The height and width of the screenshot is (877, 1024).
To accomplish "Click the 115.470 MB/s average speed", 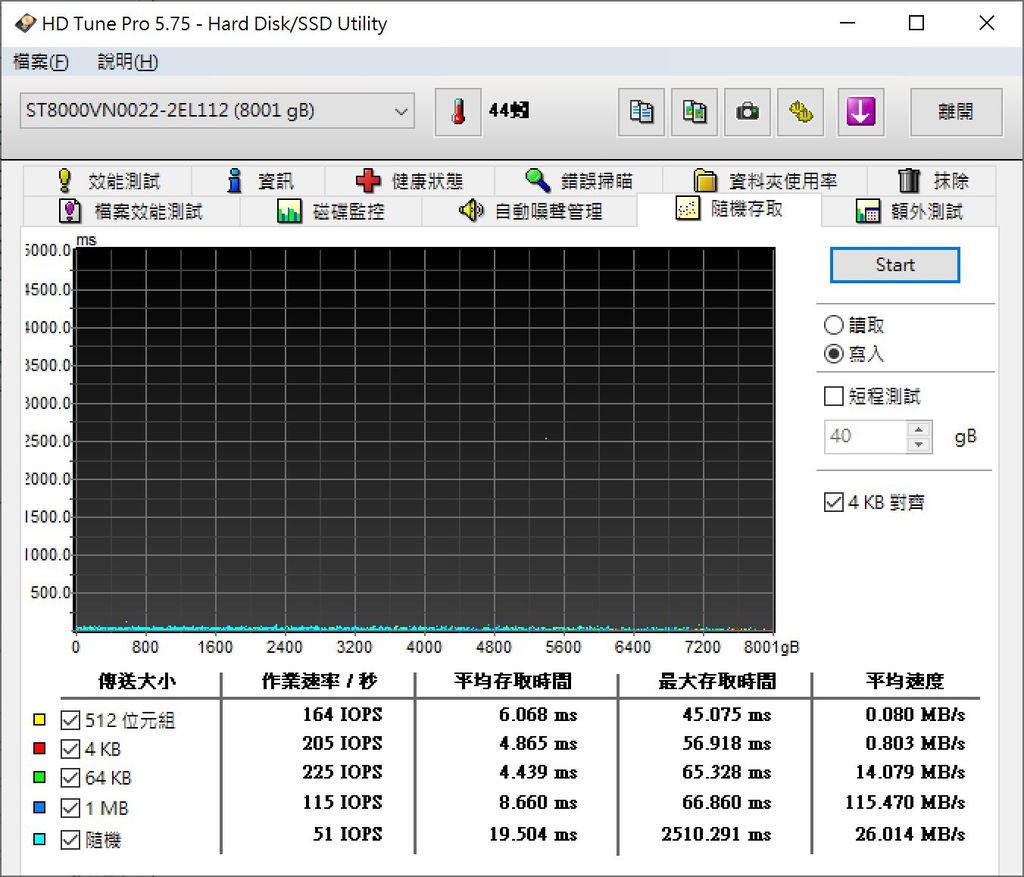I will click(905, 802).
